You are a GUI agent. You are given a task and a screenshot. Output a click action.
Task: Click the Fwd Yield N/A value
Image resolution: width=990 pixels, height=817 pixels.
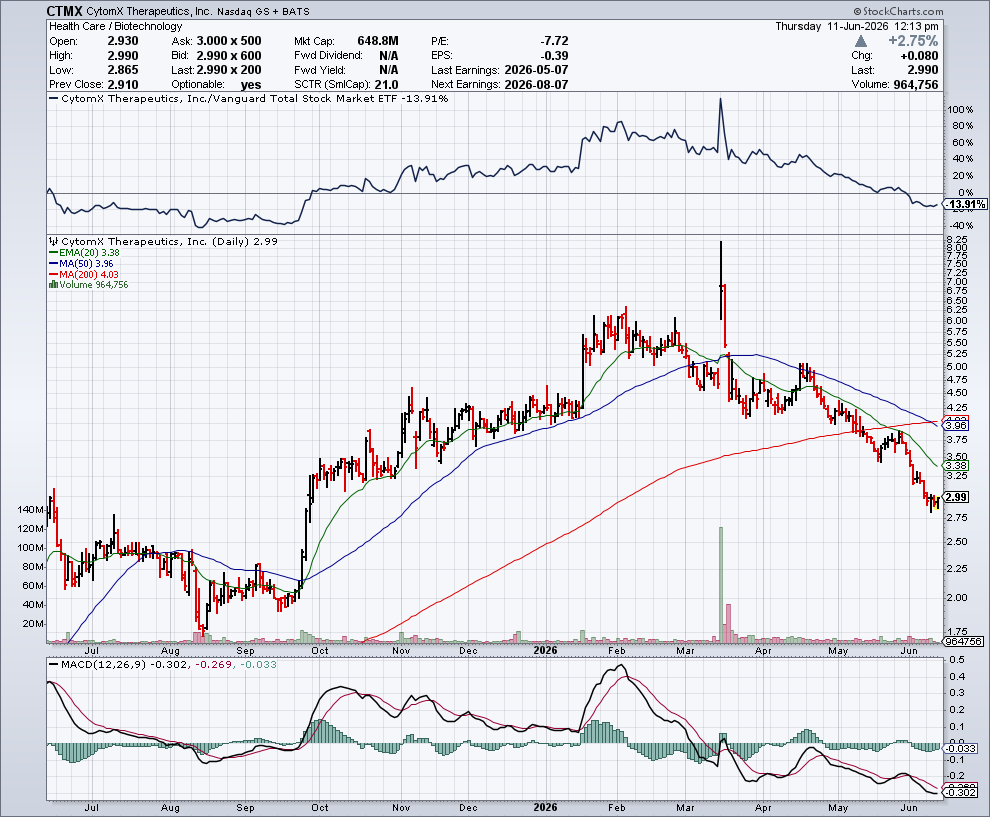tap(388, 69)
